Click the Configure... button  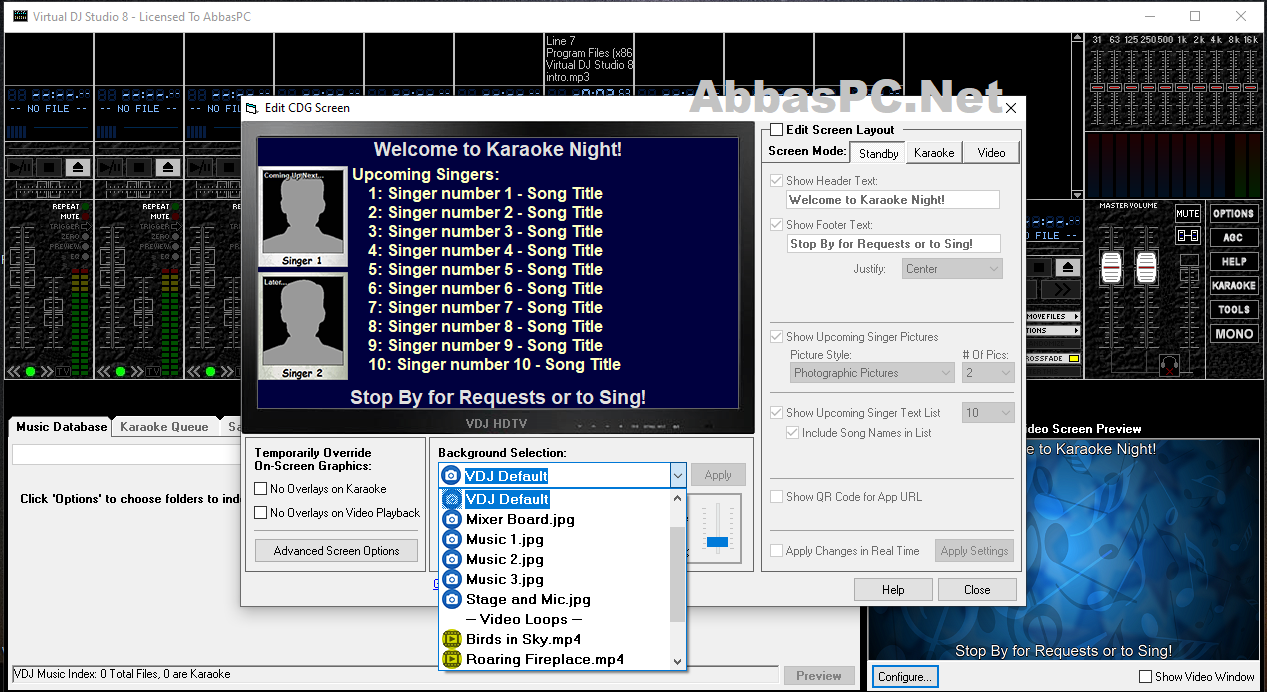point(904,677)
